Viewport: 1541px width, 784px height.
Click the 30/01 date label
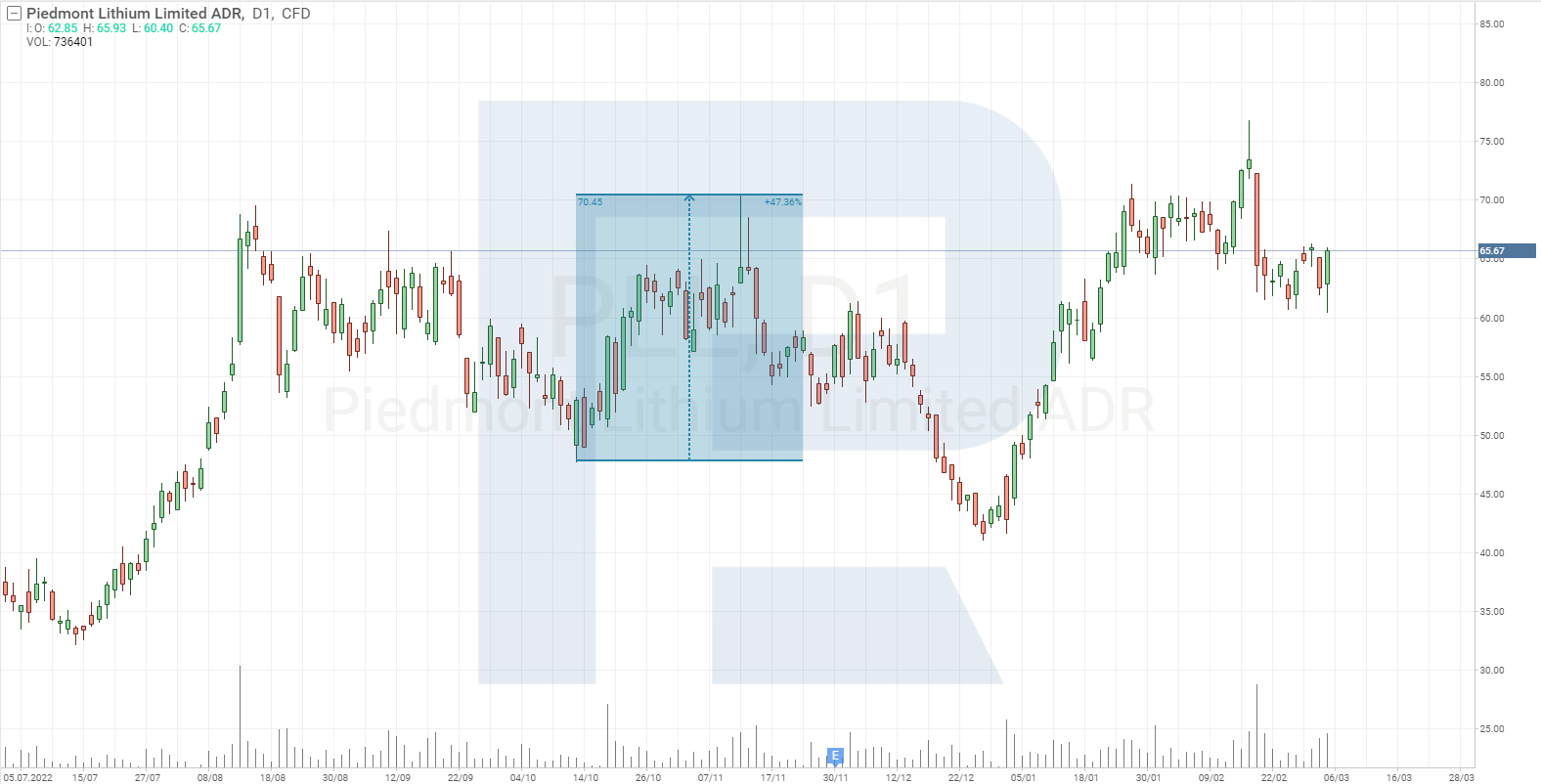1149,778
